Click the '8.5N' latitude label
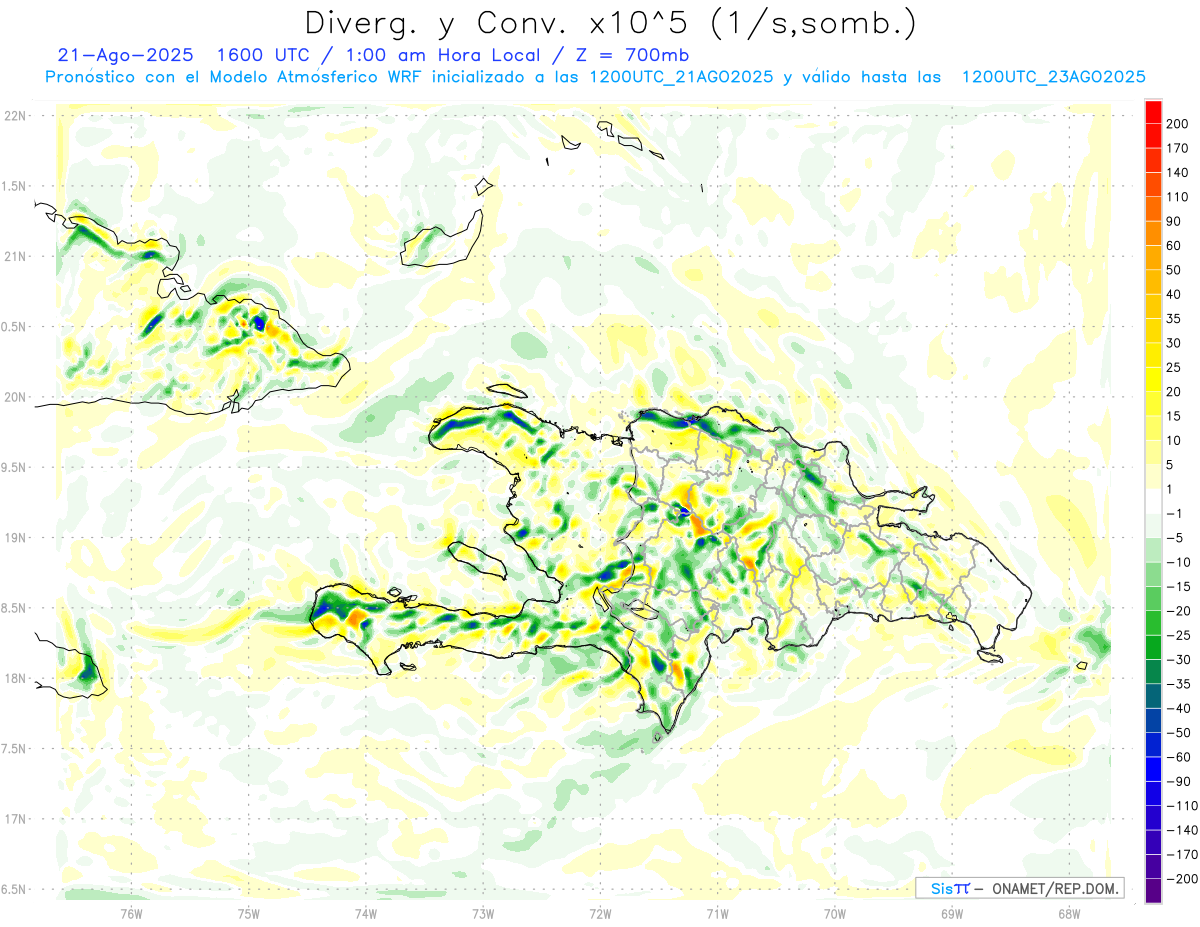 15,608
